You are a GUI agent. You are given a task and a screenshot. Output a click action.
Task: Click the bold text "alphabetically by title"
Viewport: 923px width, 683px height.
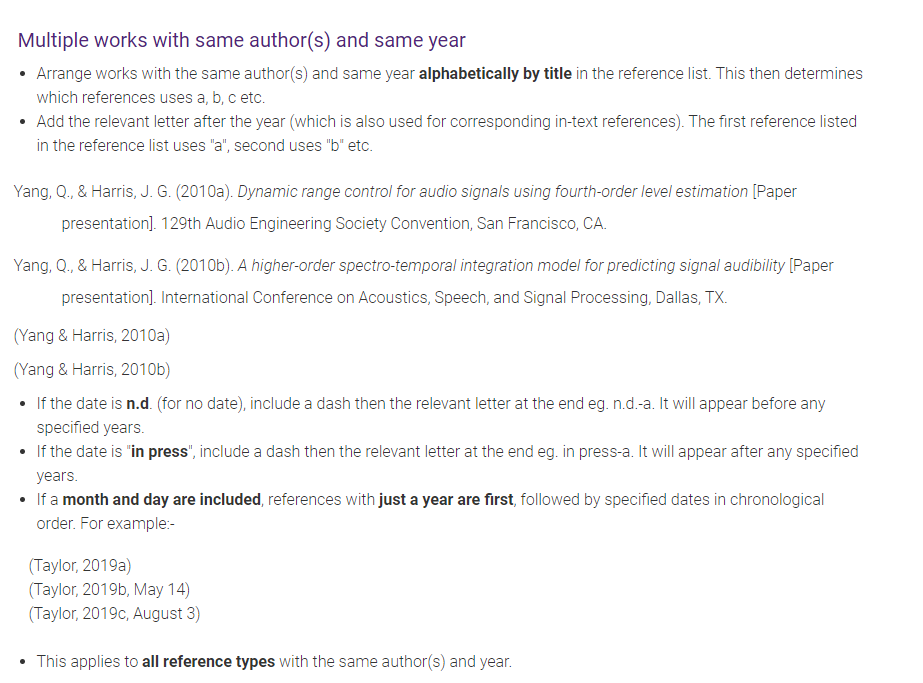(x=495, y=74)
